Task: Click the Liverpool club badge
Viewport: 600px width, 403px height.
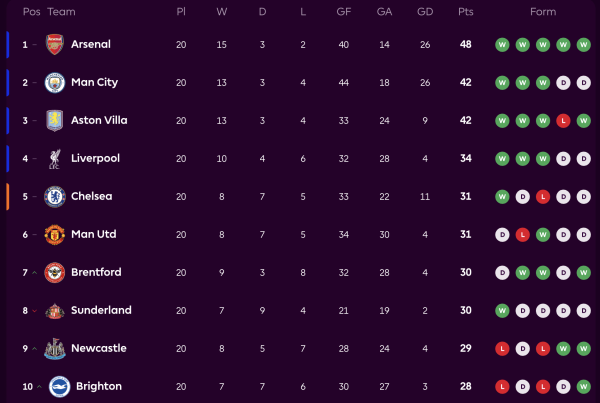Action: coord(54,158)
